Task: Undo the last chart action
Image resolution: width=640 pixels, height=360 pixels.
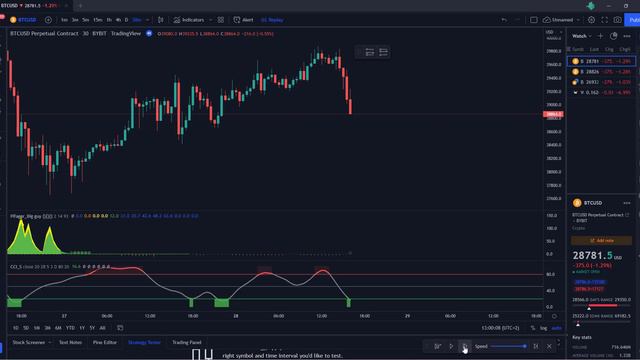Action: [x=504, y=20]
